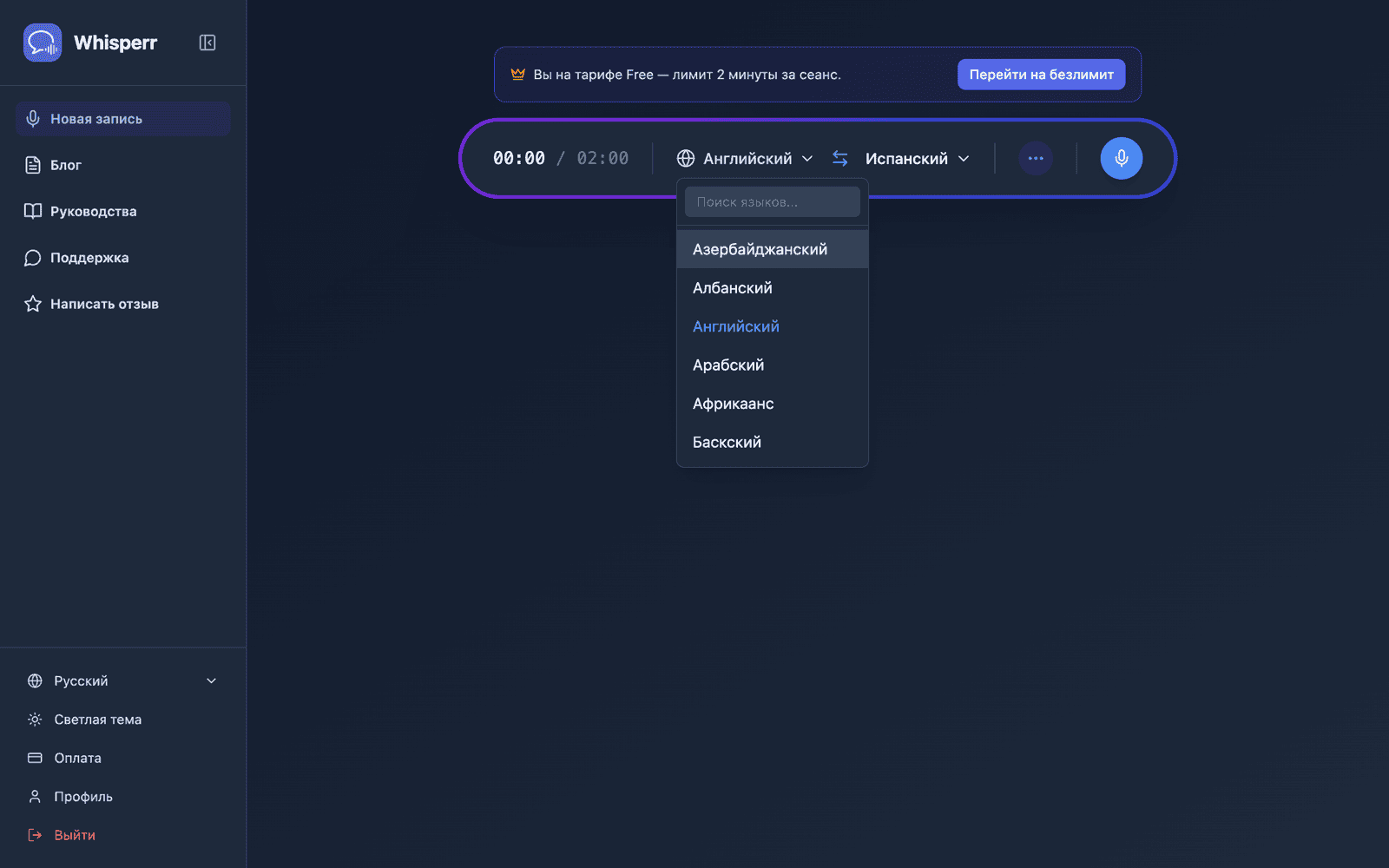Screen dimensions: 1389x868
Task: Open the Блог section
Action: coord(122,165)
